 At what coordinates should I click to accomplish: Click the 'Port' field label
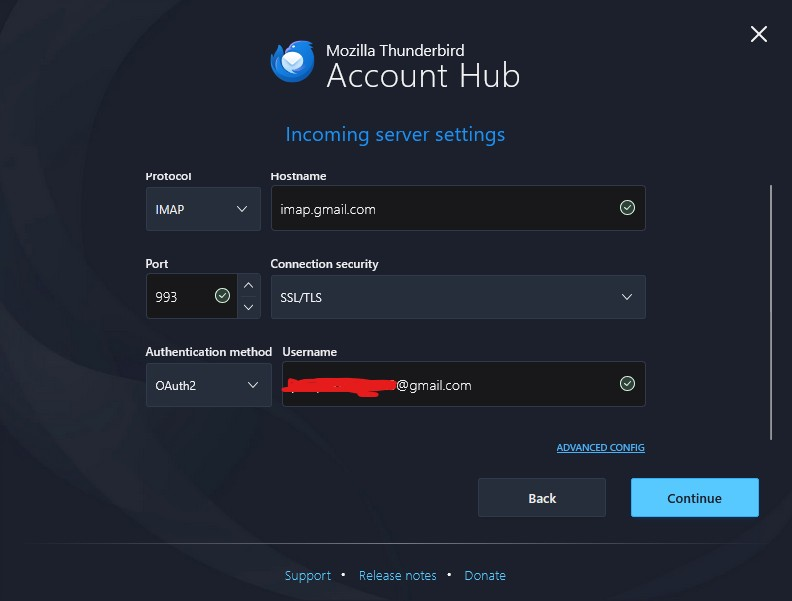[x=157, y=264]
